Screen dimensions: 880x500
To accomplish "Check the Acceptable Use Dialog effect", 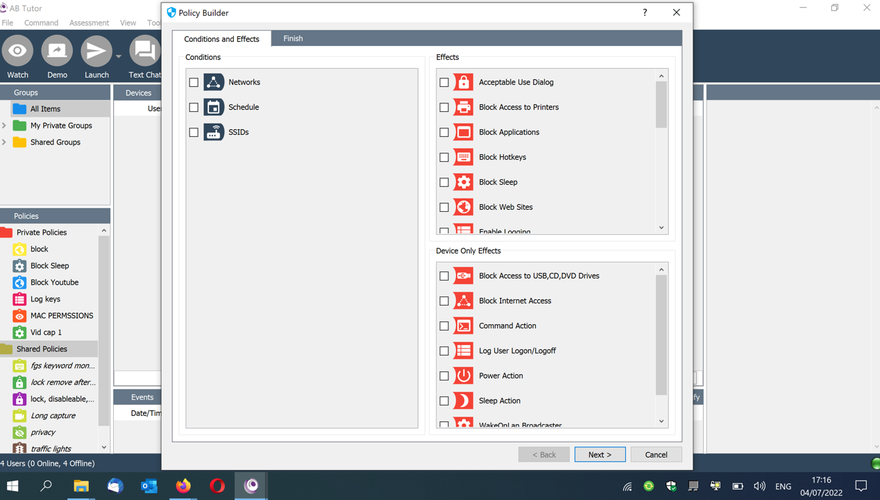I will (x=444, y=82).
